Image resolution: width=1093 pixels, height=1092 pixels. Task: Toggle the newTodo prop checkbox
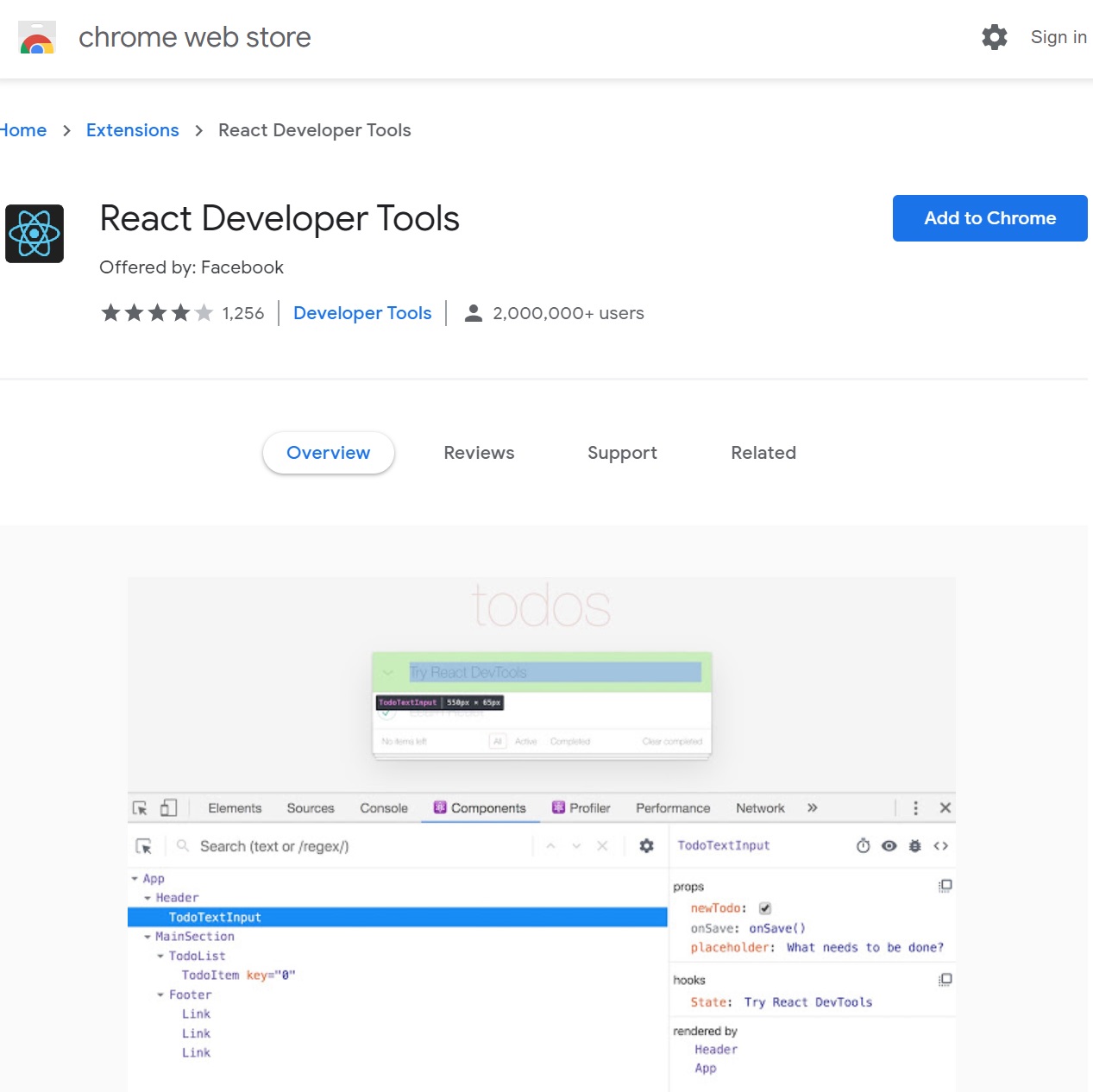coord(765,908)
